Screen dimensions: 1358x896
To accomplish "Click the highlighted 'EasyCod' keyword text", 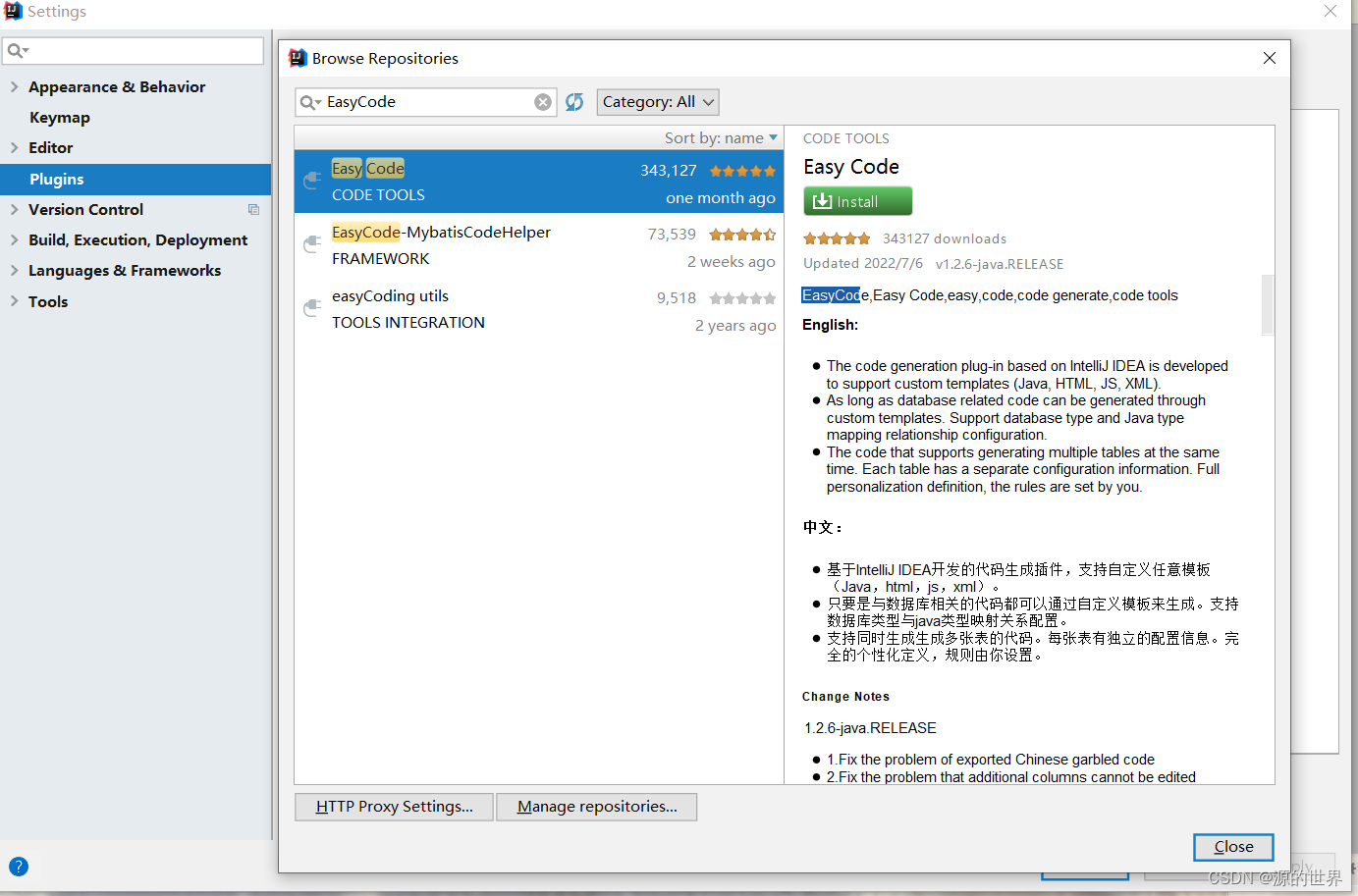I will click(831, 295).
